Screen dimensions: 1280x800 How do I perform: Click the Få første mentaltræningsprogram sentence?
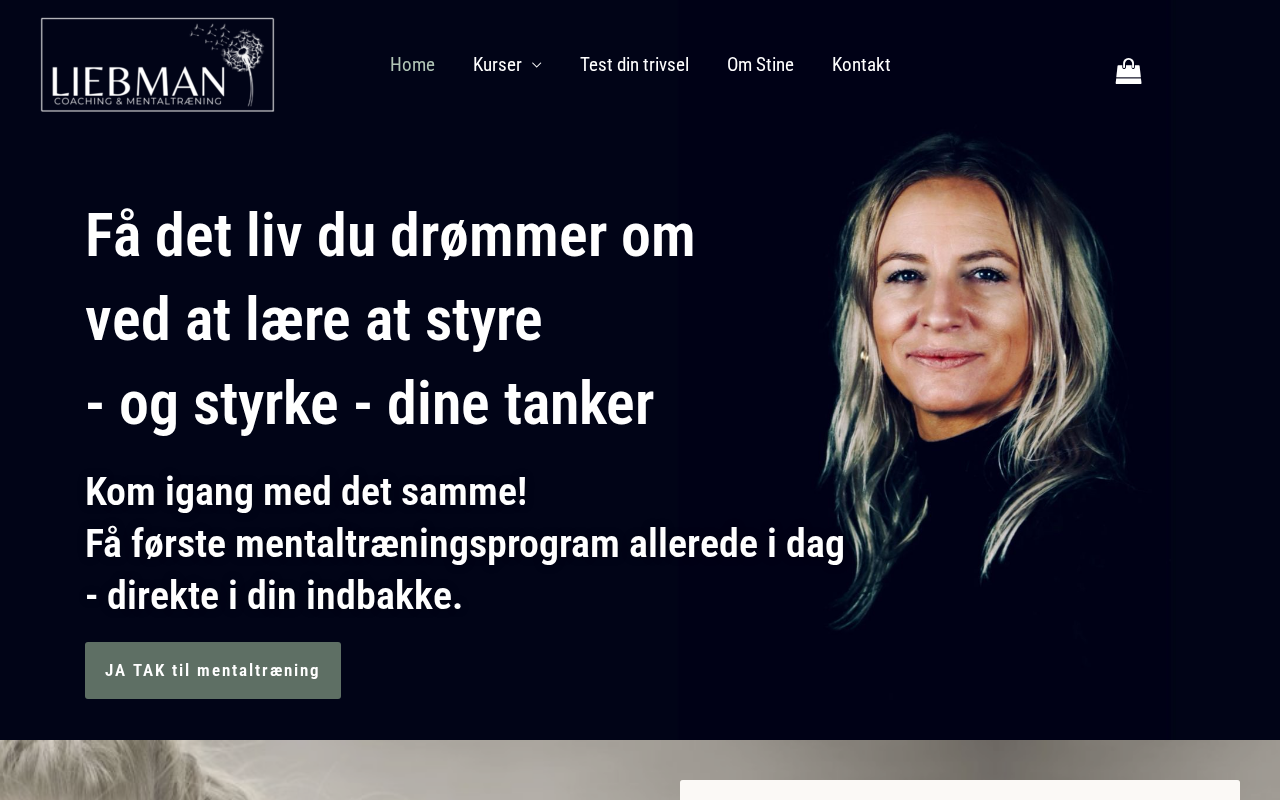(x=465, y=544)
